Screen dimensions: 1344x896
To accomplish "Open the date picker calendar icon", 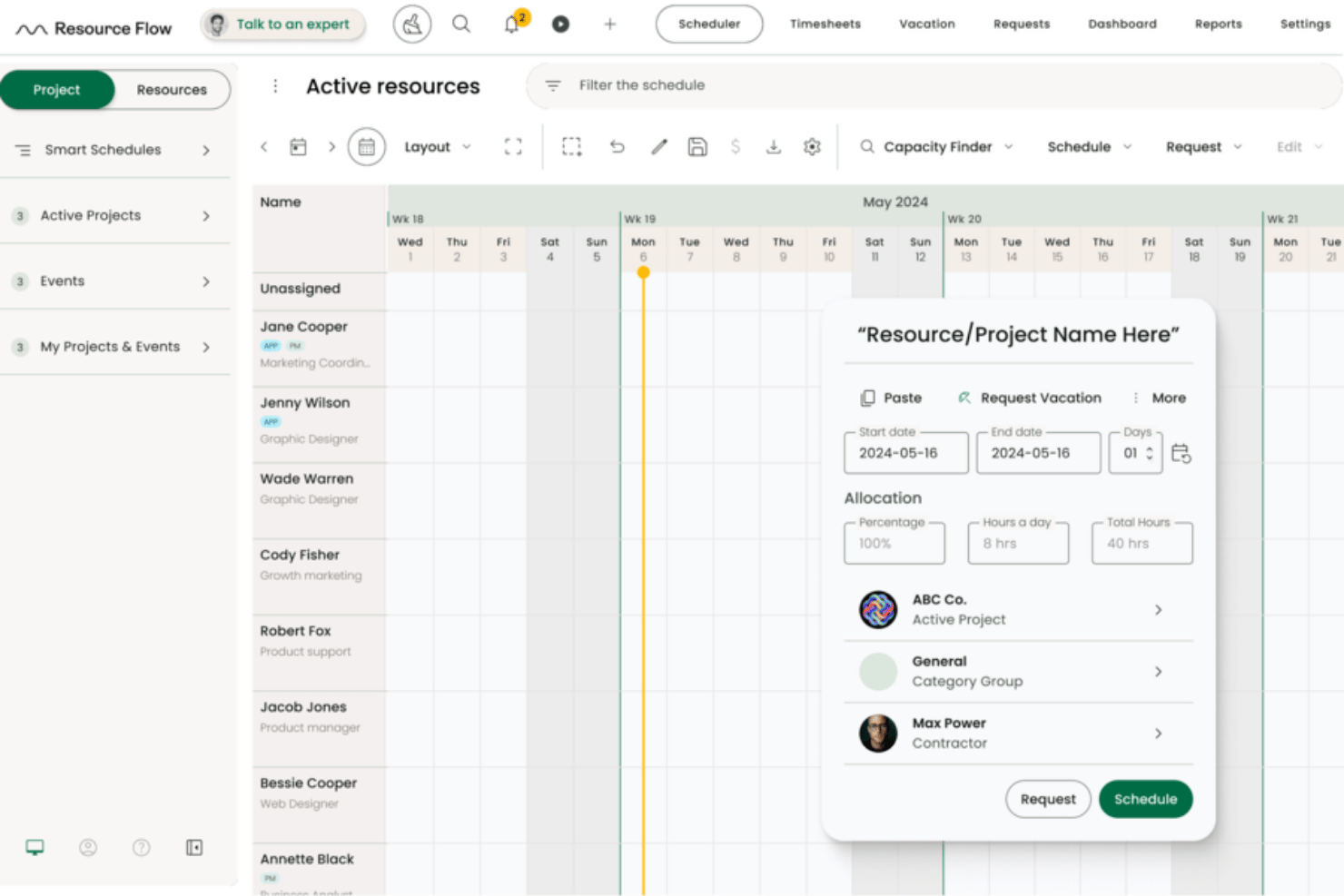I will click(x=298, y=146).
